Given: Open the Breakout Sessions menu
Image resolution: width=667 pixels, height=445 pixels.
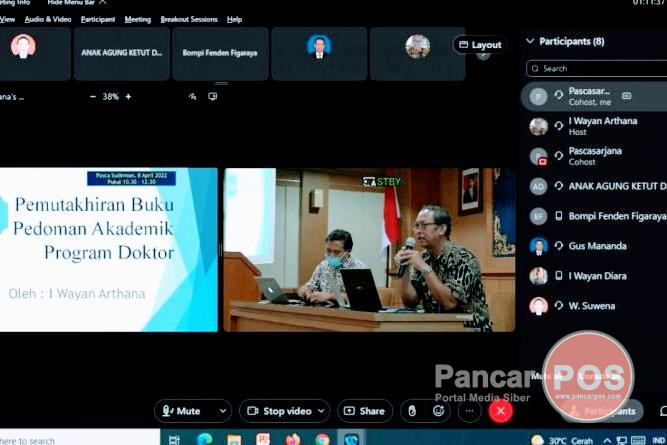Looking at the screenshot, I should tap(189, 19).
